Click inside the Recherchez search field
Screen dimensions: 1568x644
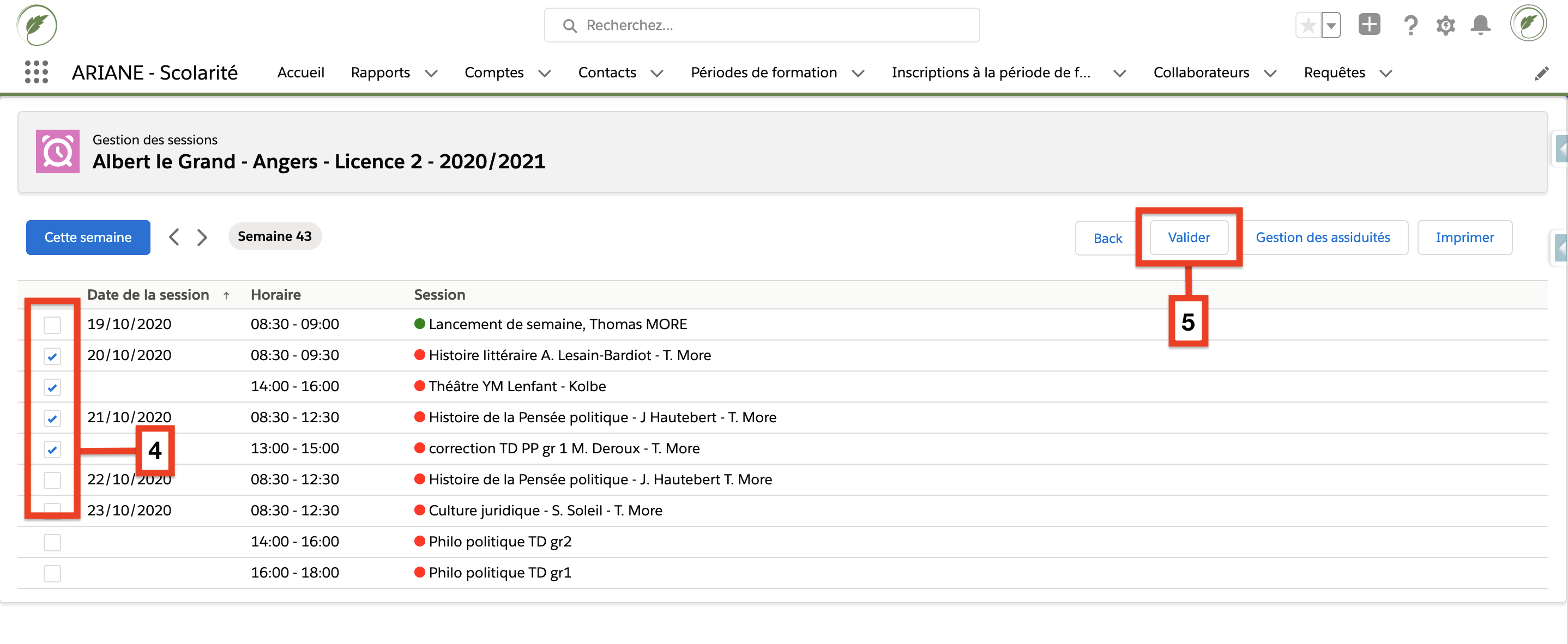761,25
